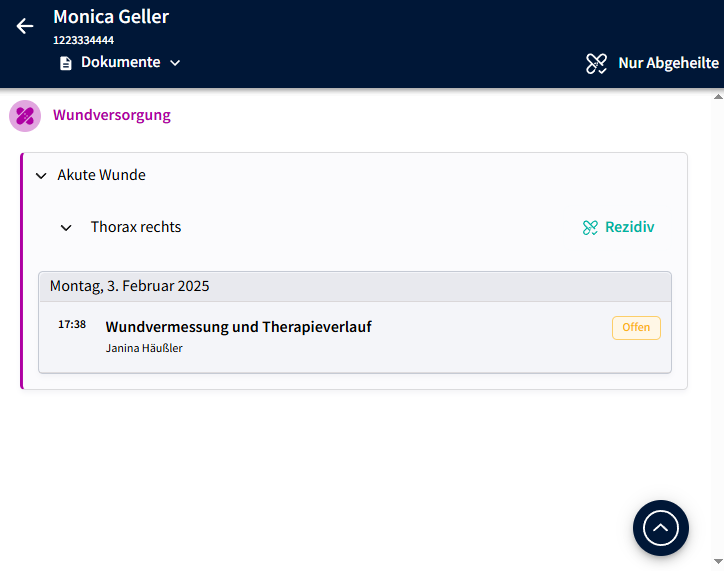Click the Wundversorgung section heading
Screen dimensions: 724x571
[112, 115]
